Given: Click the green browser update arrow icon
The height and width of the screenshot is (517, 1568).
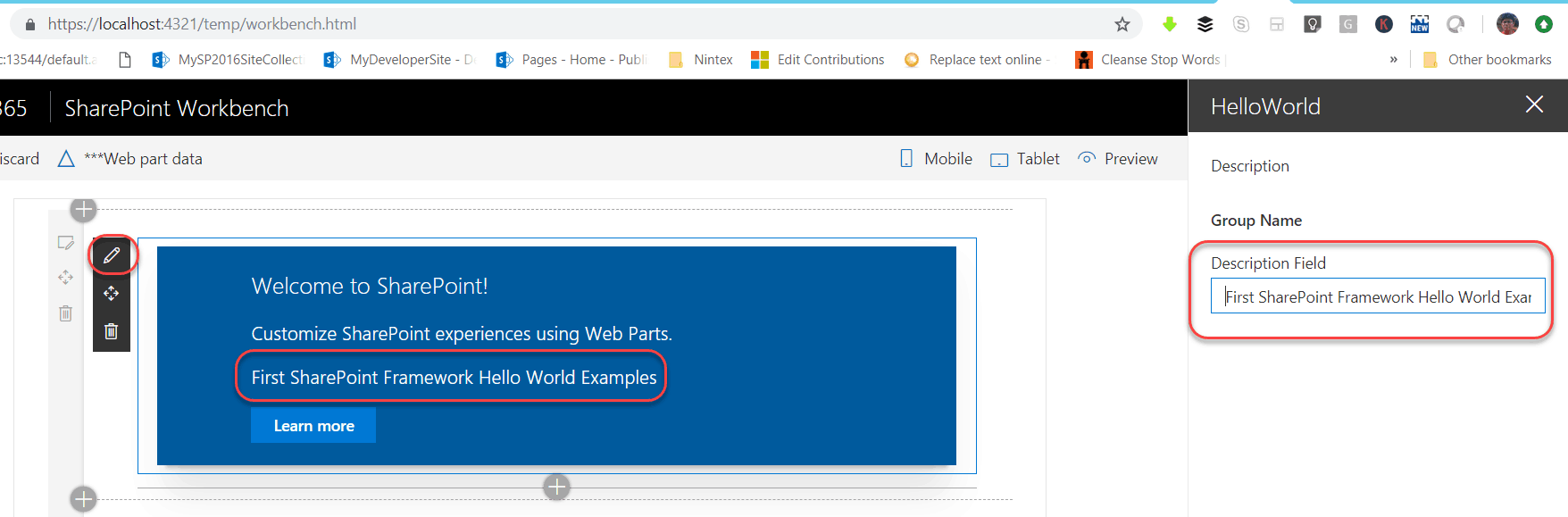Looking at the screenshot, I should [x=1544, y=24].
